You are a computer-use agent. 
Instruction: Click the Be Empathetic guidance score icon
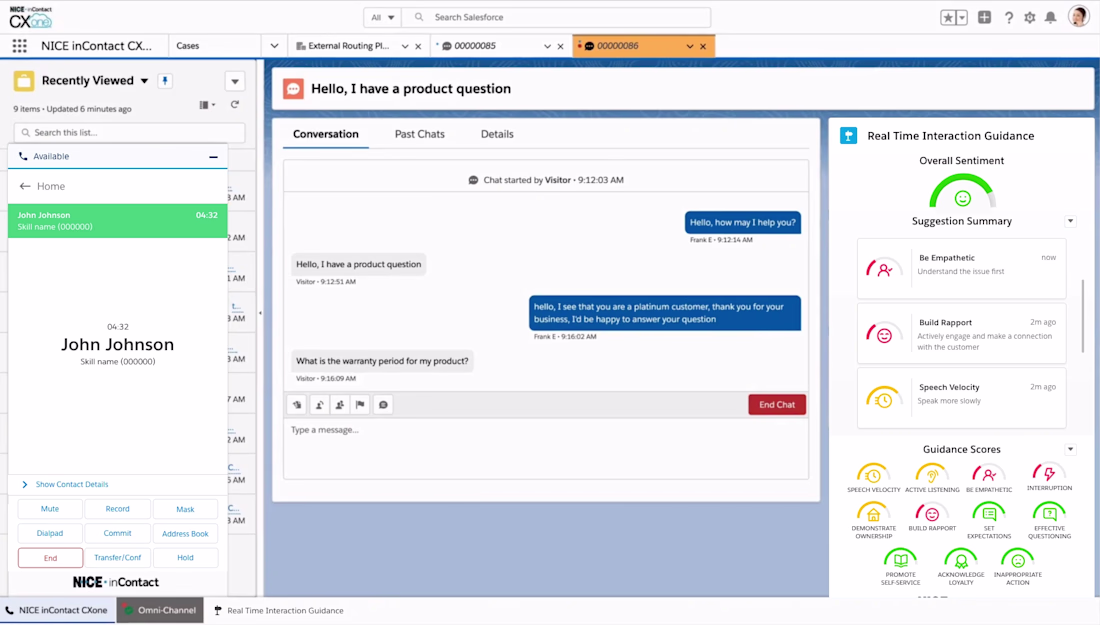(988, 475)
